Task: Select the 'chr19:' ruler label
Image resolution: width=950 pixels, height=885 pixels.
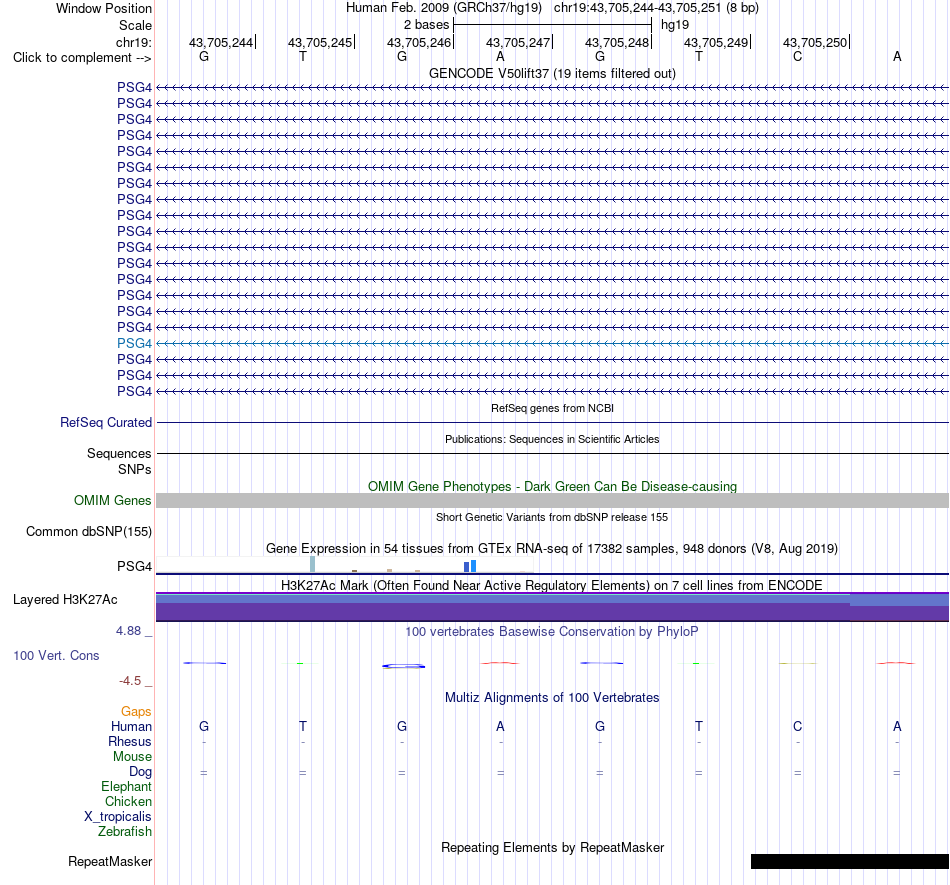Action: (134, 42)
